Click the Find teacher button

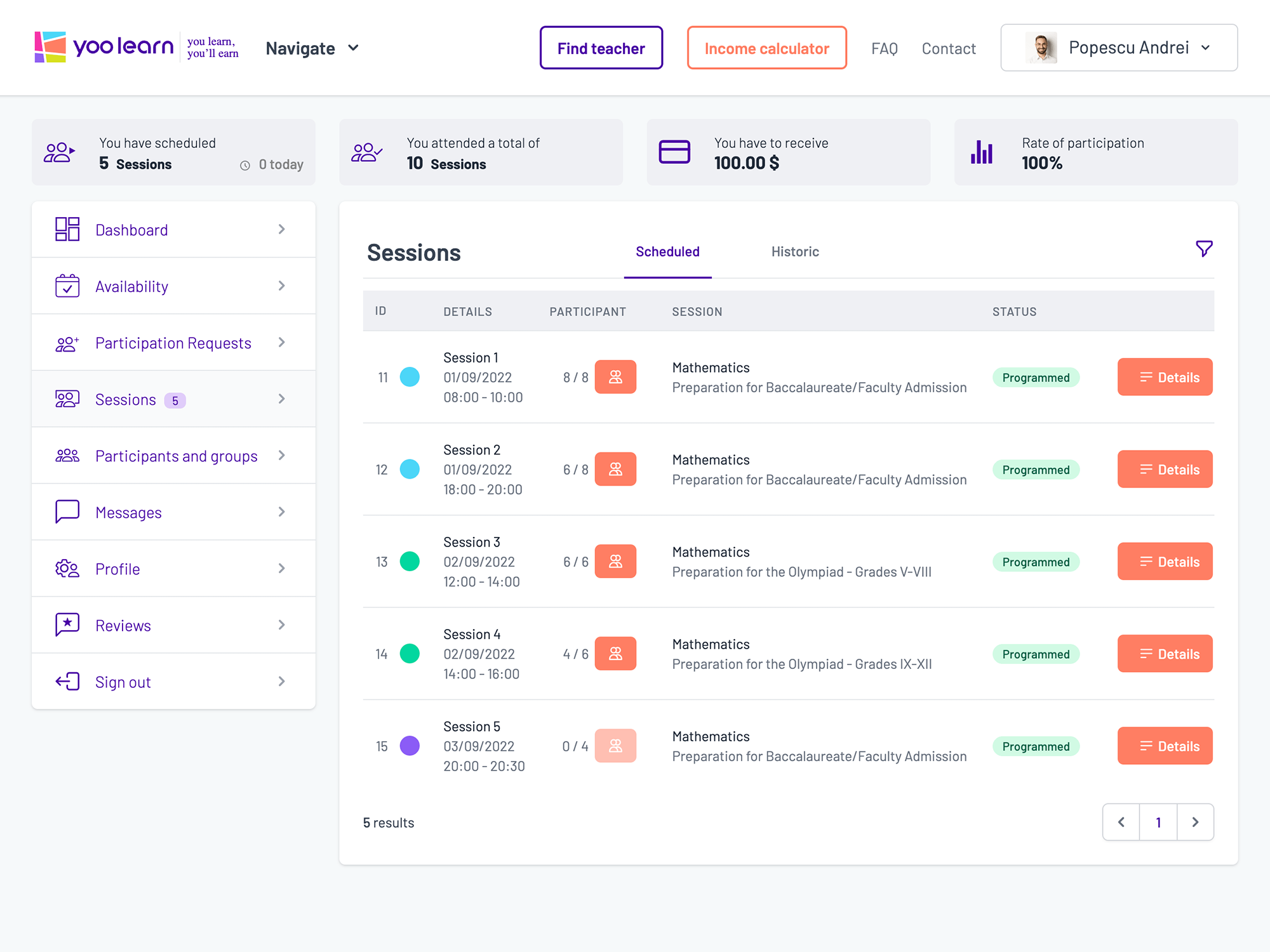601,48
